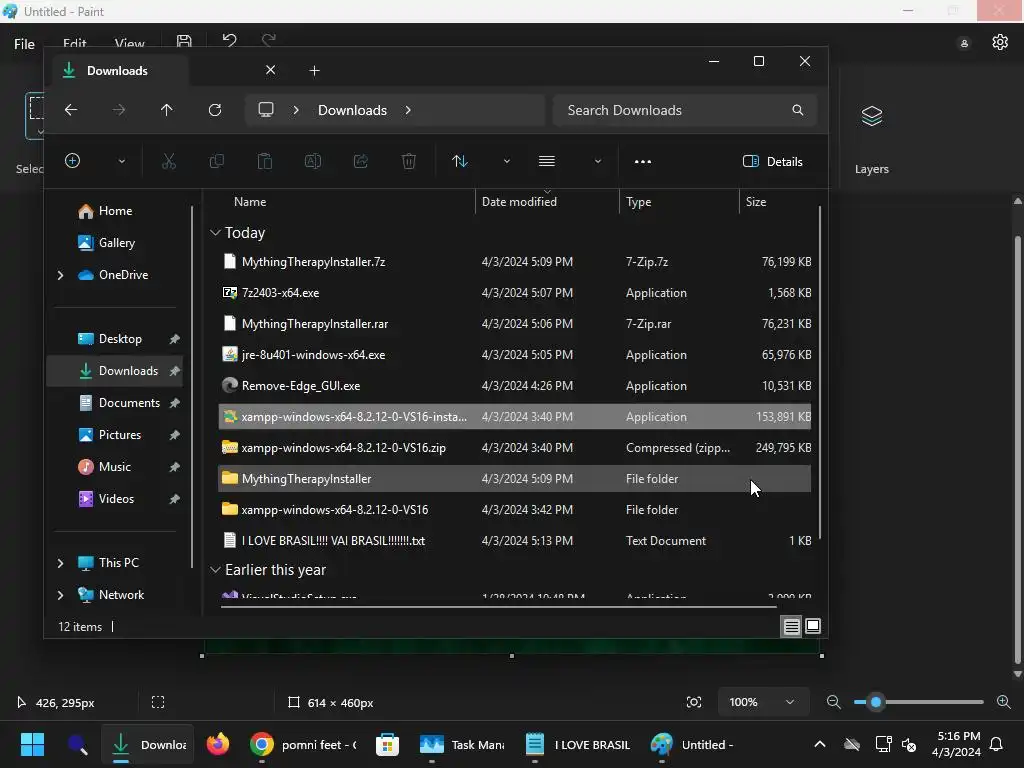
Task: Sort by the Name column header
Action: (x=250, y=202)
